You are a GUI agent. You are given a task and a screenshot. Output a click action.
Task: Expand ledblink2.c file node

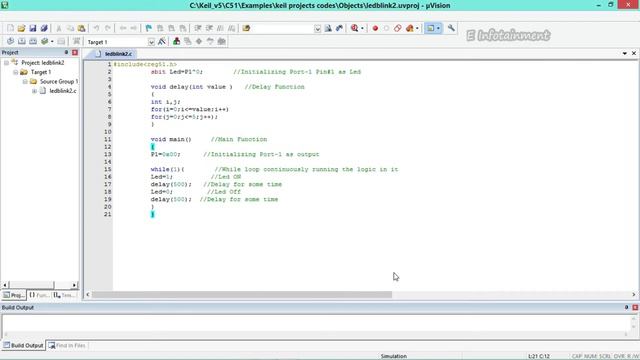pyautogui.click(x=34, y=91)
